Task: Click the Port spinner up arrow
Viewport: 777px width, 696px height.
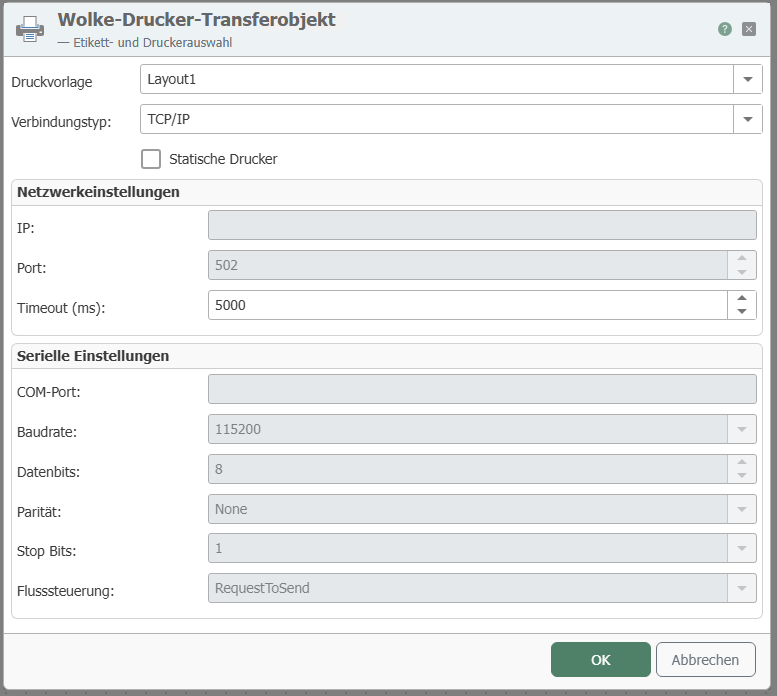Action: click(741, 258)
